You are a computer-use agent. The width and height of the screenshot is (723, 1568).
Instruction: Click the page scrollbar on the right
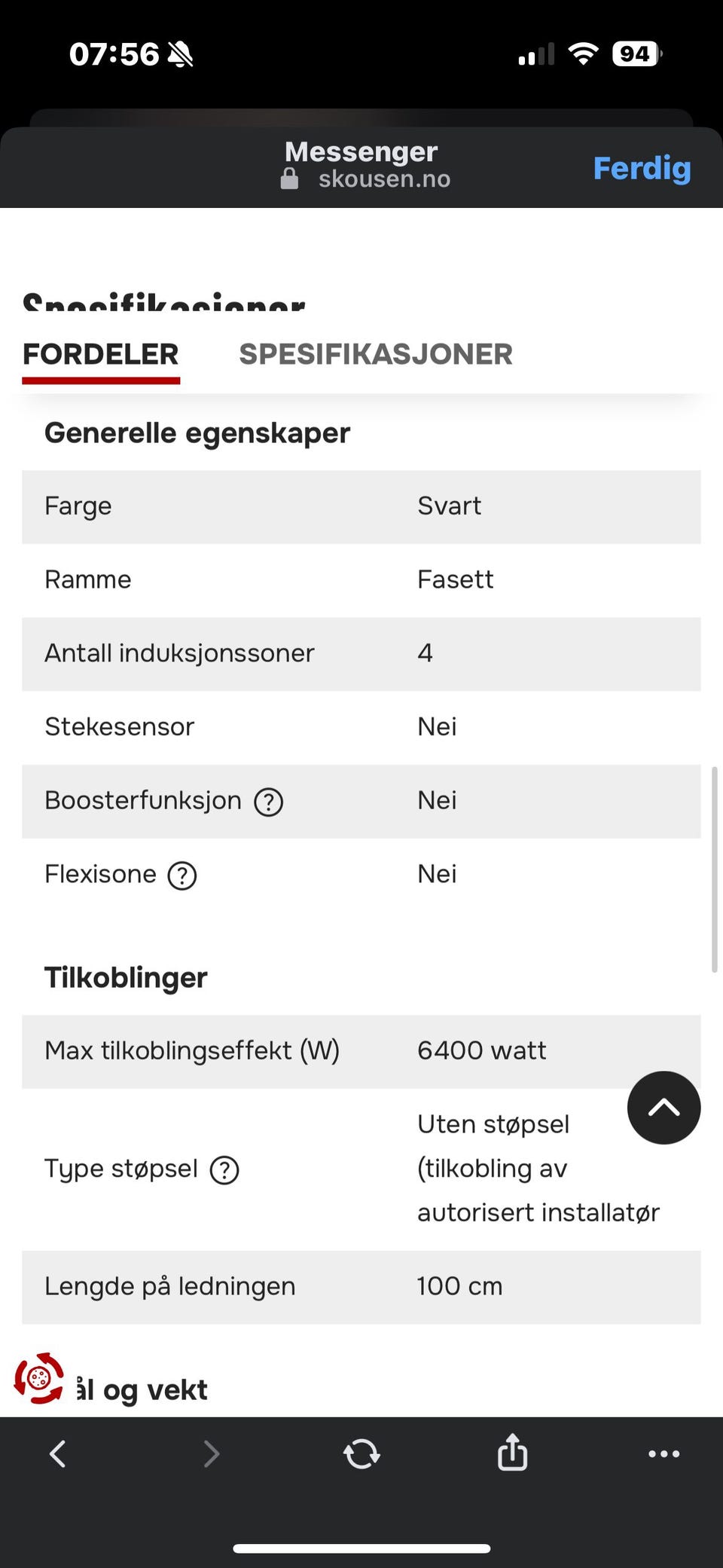(x=714, y=870)
